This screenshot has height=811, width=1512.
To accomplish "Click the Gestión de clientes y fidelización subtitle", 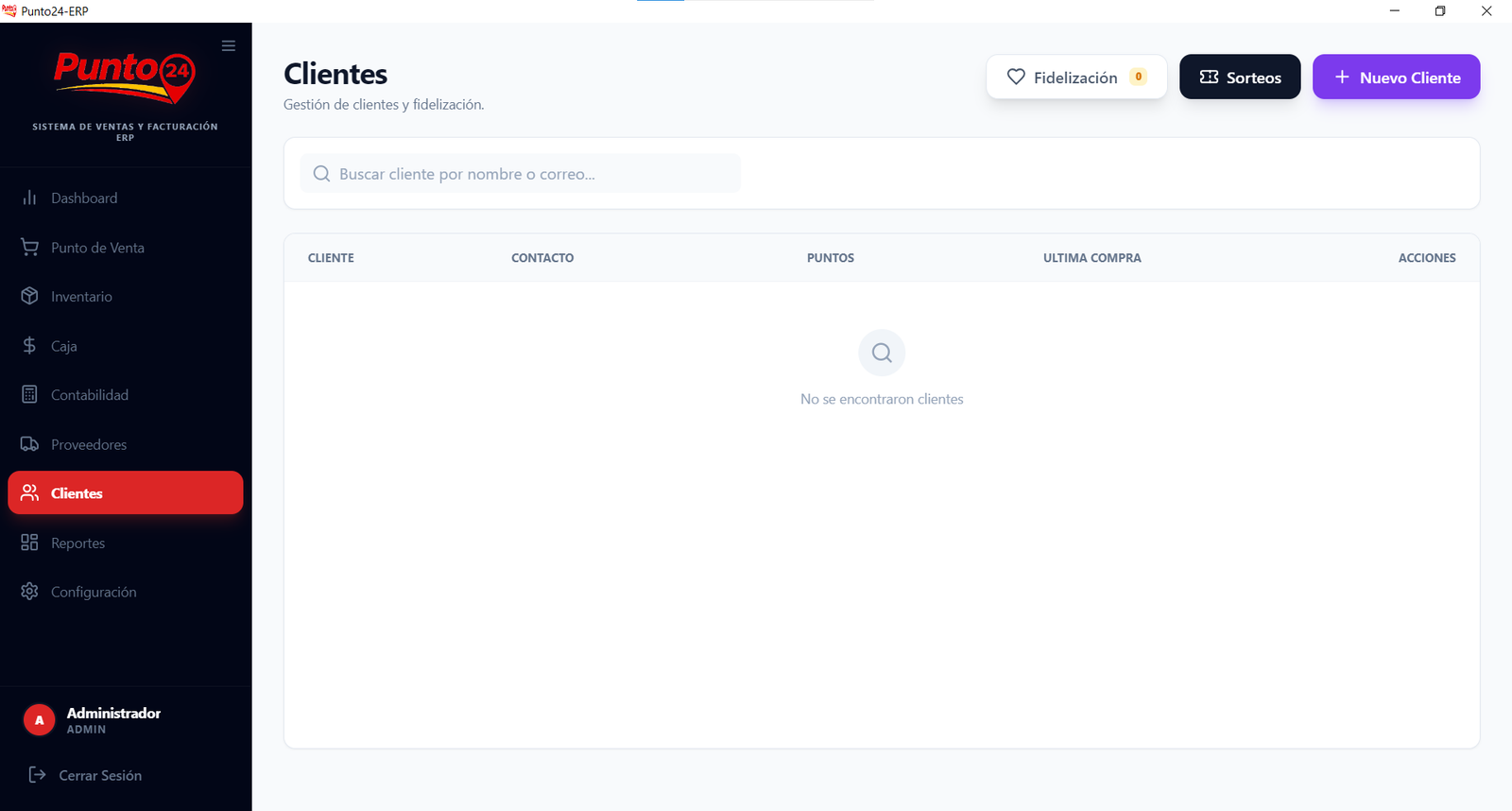I will pos(384,104).
